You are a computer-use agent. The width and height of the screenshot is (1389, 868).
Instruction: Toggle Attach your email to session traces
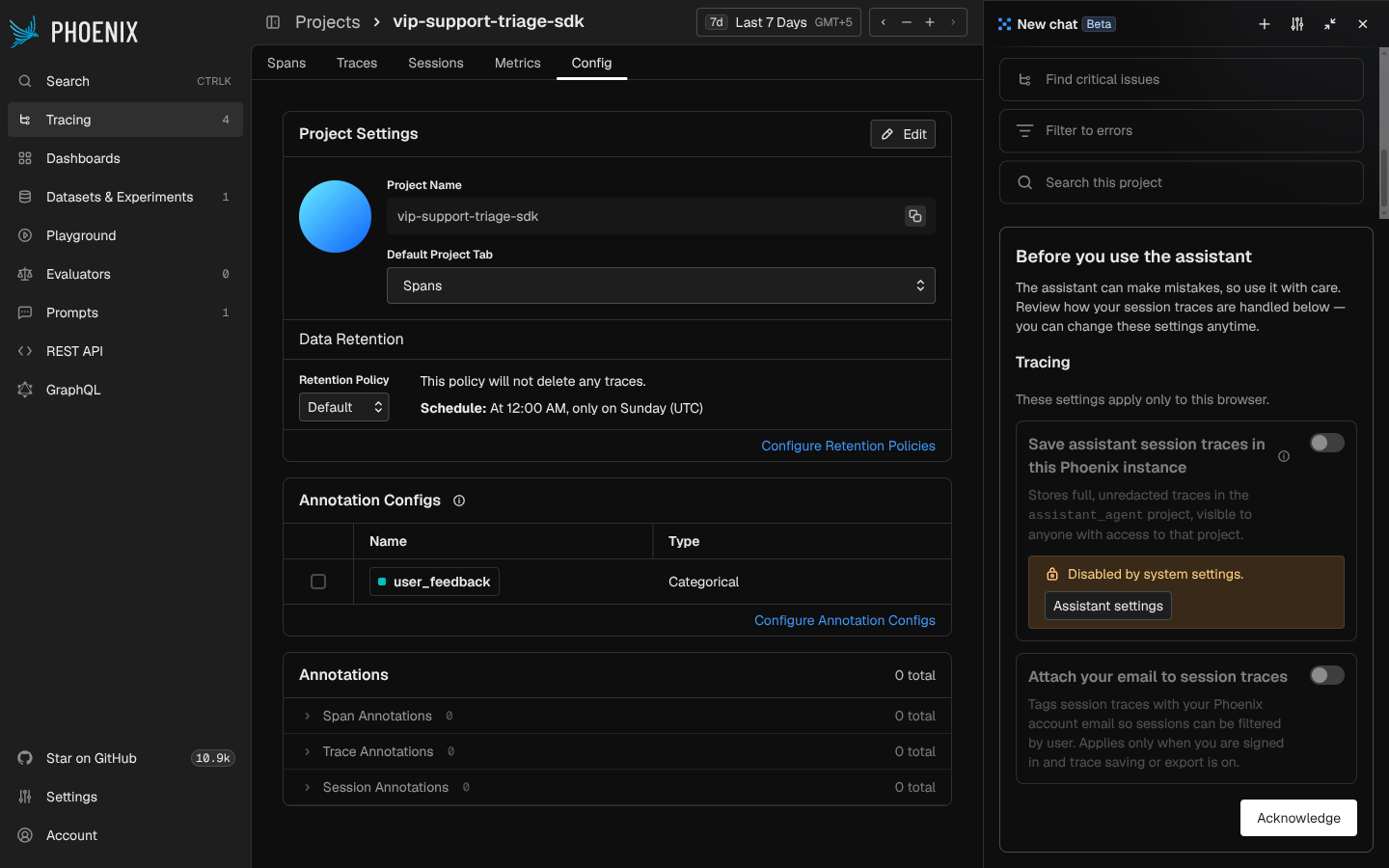(x=1326, y=675)
